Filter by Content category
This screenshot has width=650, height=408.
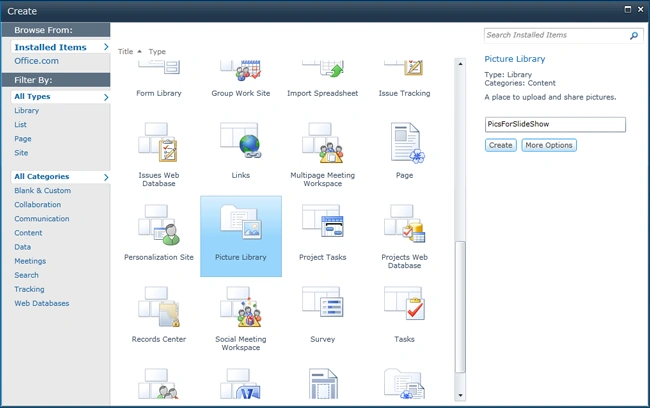[28, 233]
